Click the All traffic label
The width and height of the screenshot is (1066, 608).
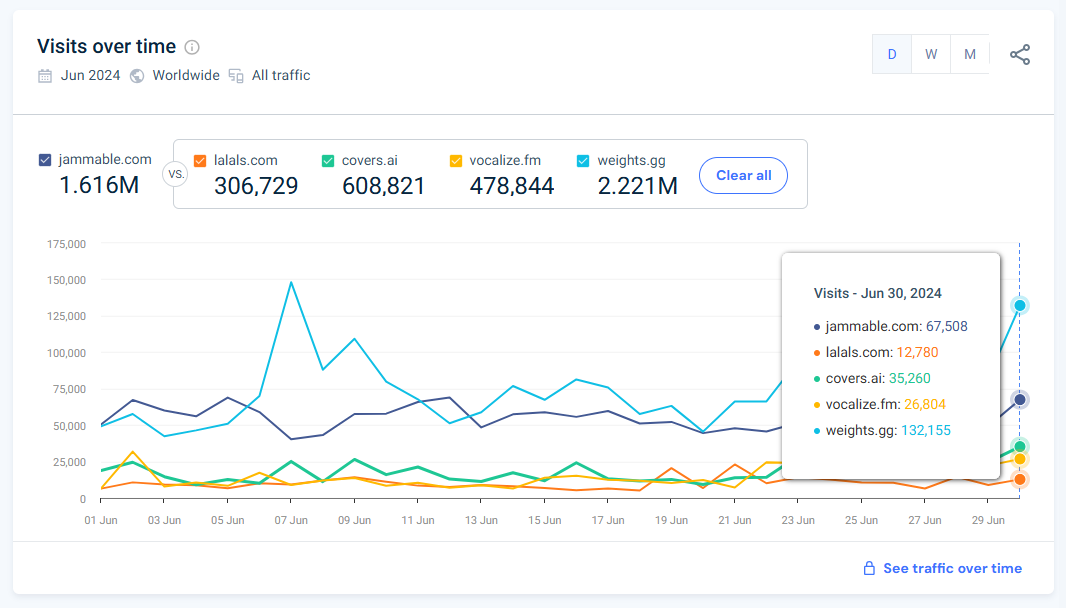coord(281,75)
